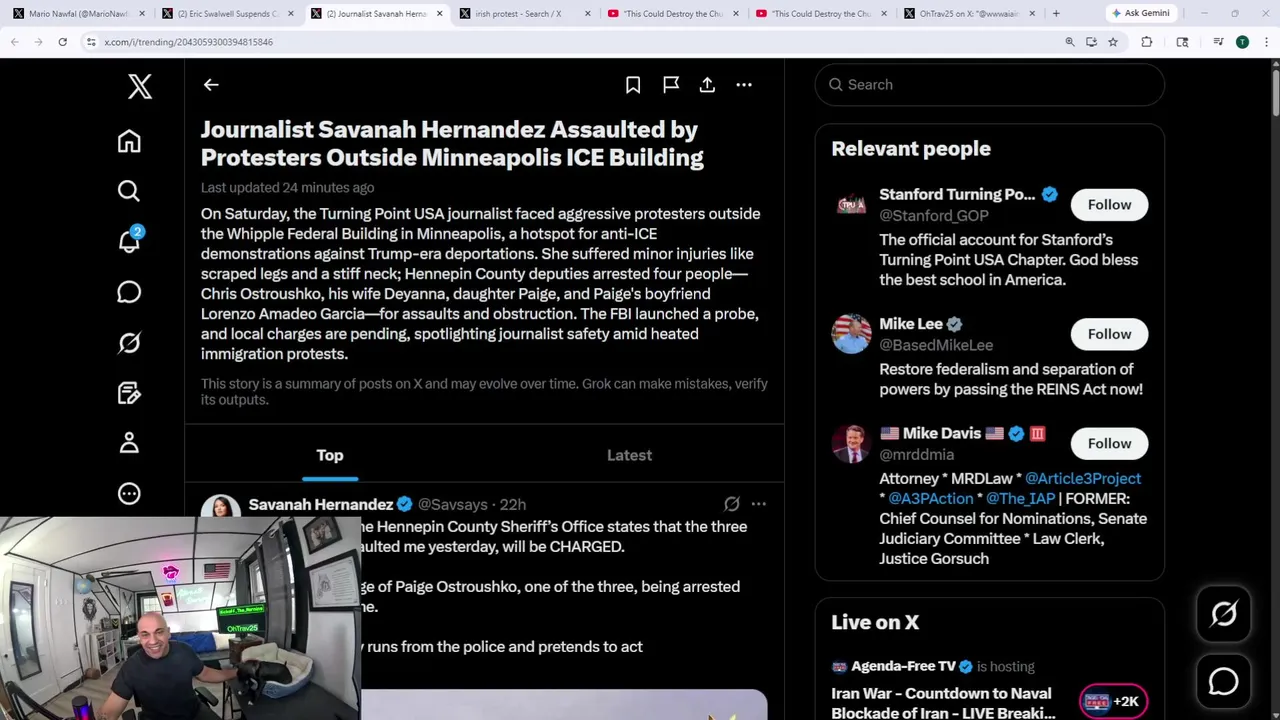Open Notifications bell with 2 badge
Viewport: 1280px width, 720px height.
pyautogui.click(x=130, y=241)
